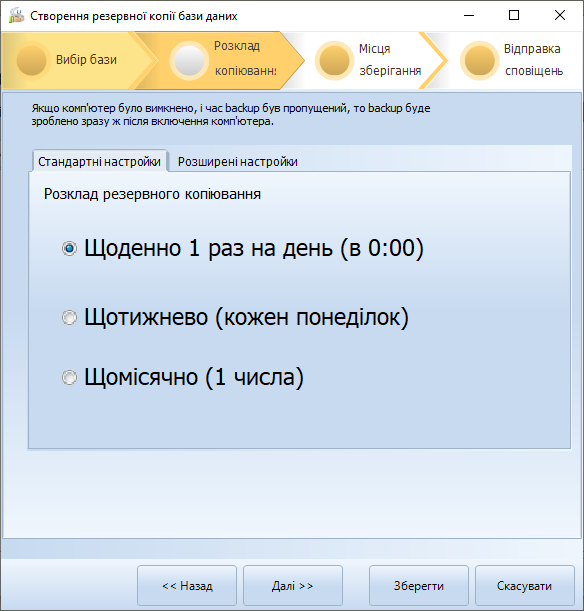This screenshot has height=611, width=584.
Task: Switch to the Стандартні настройки tab
Action: pos(99,161)
